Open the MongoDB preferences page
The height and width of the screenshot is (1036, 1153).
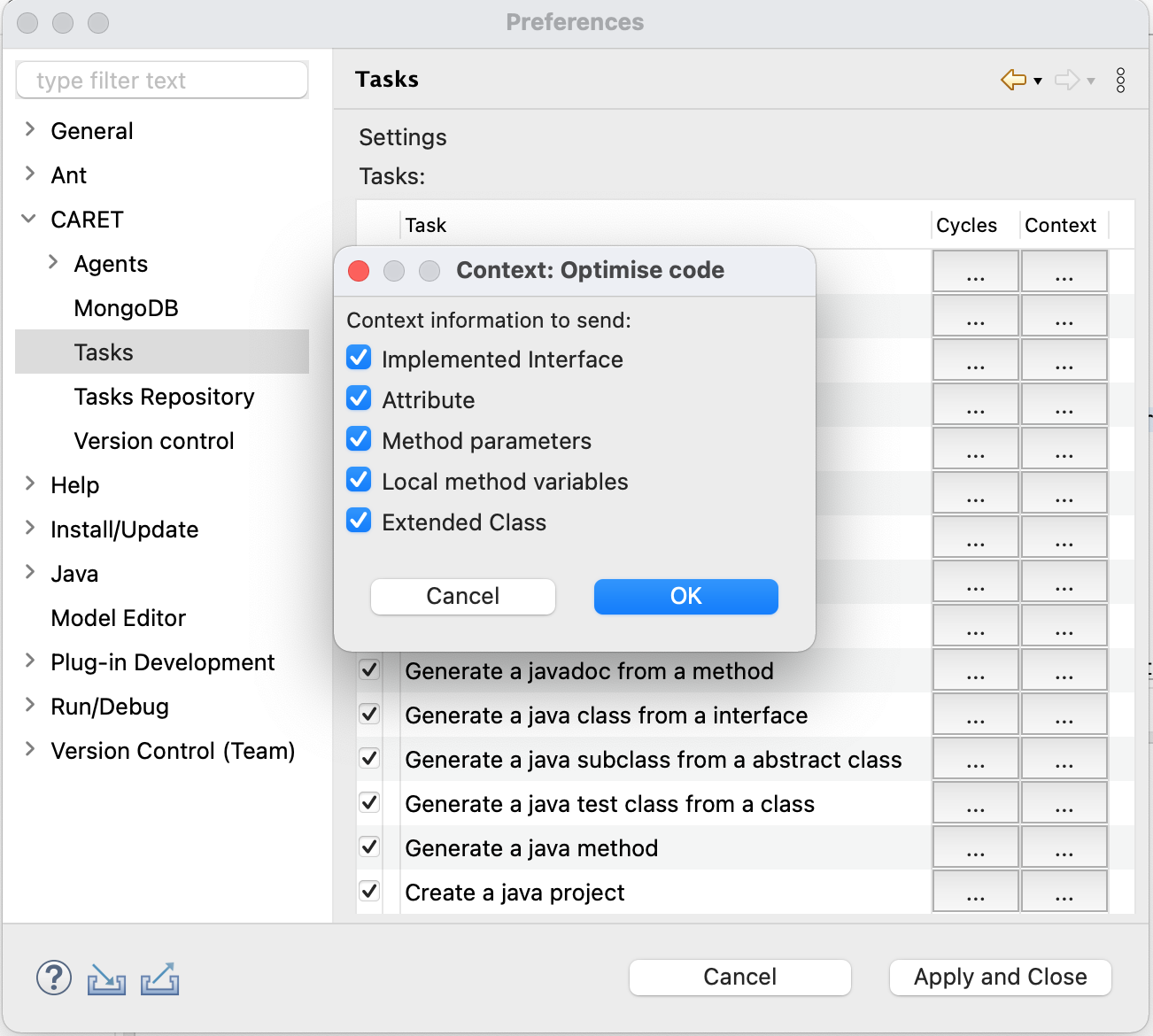pyautogui.click(x=126, y=307)
